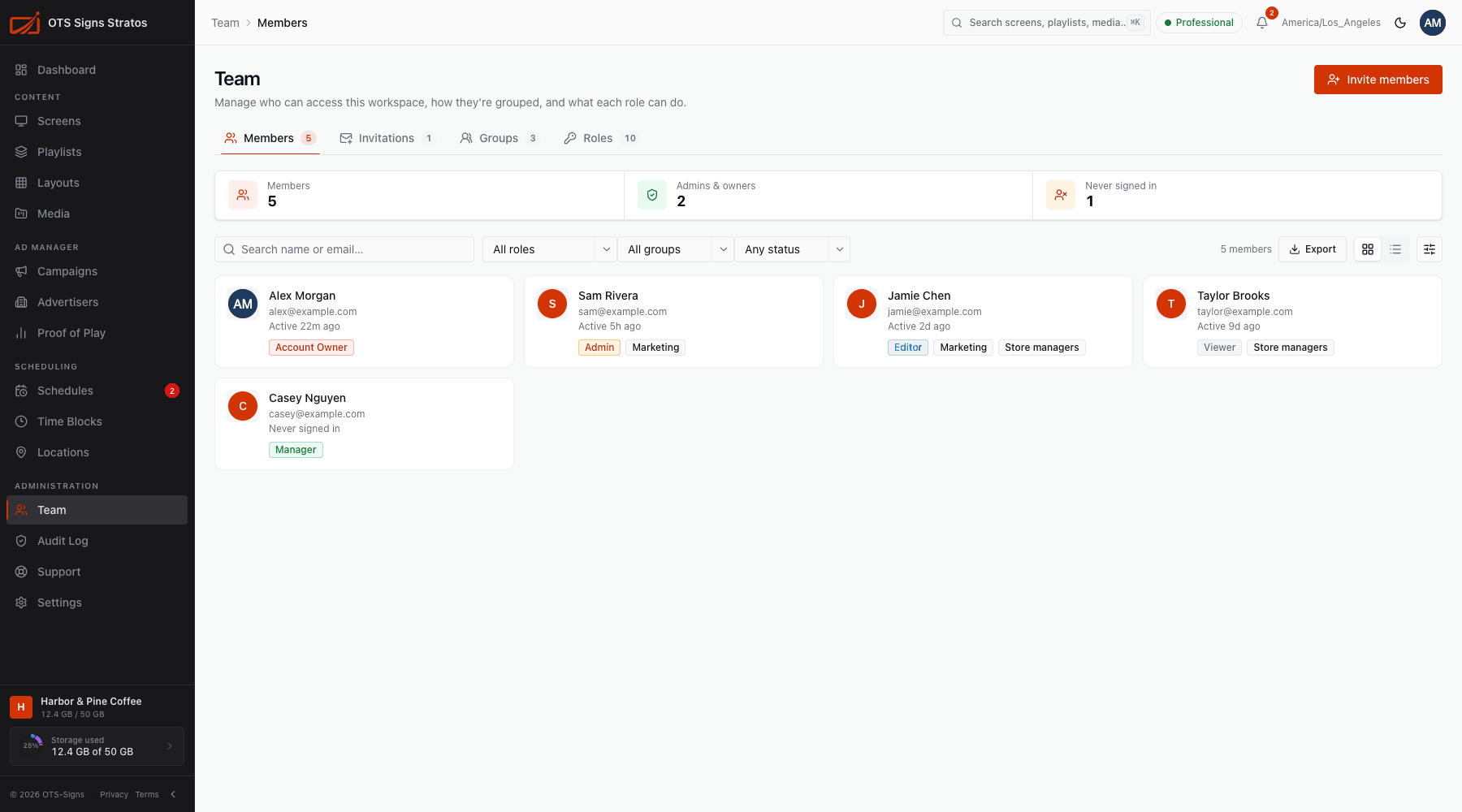The height and width of the screenshot is (812, 1462).
Task: Open Layouts page
Action: click(x=97, y=183)
